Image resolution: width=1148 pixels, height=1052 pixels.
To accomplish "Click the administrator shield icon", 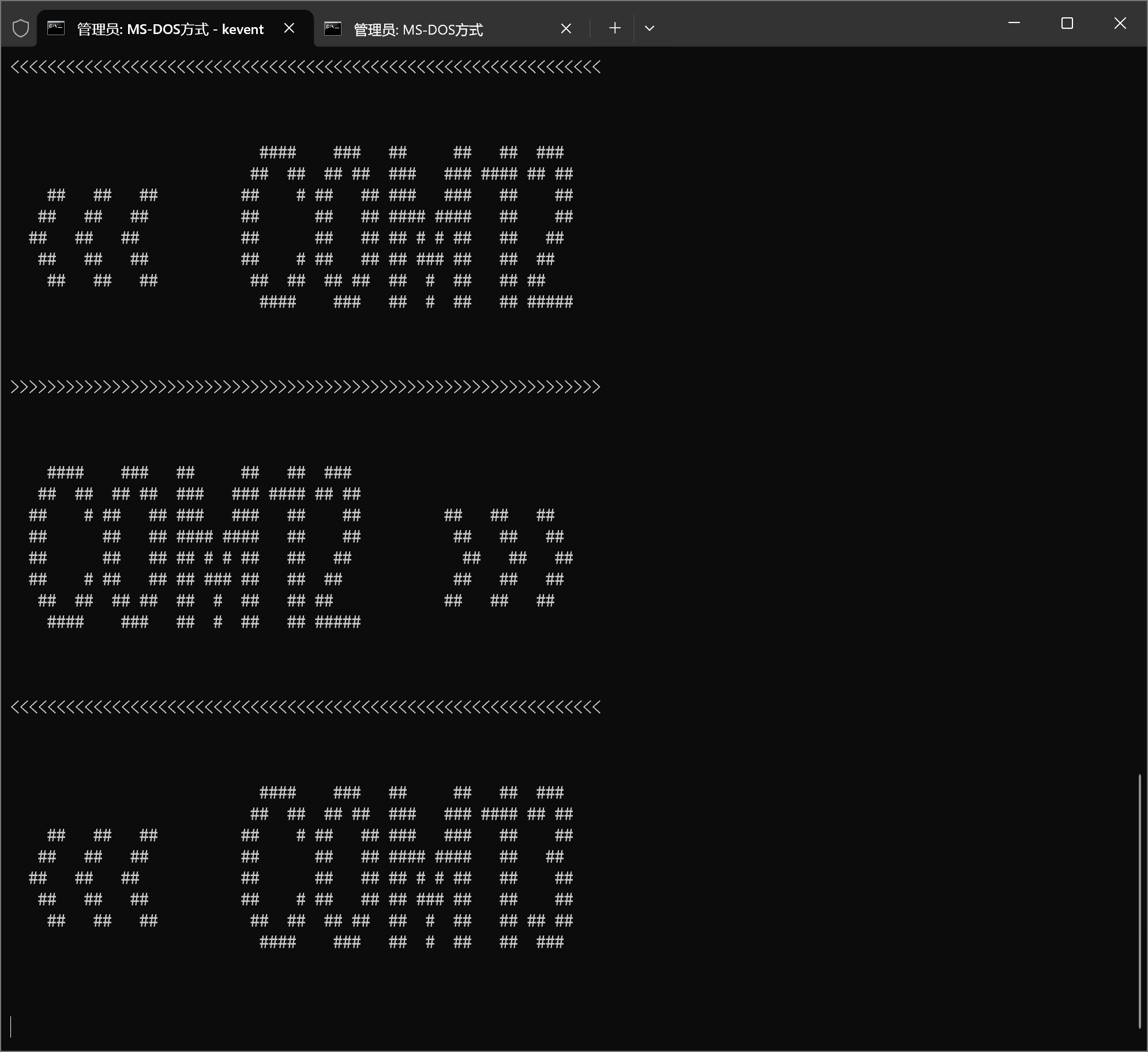I will point(21,28).
